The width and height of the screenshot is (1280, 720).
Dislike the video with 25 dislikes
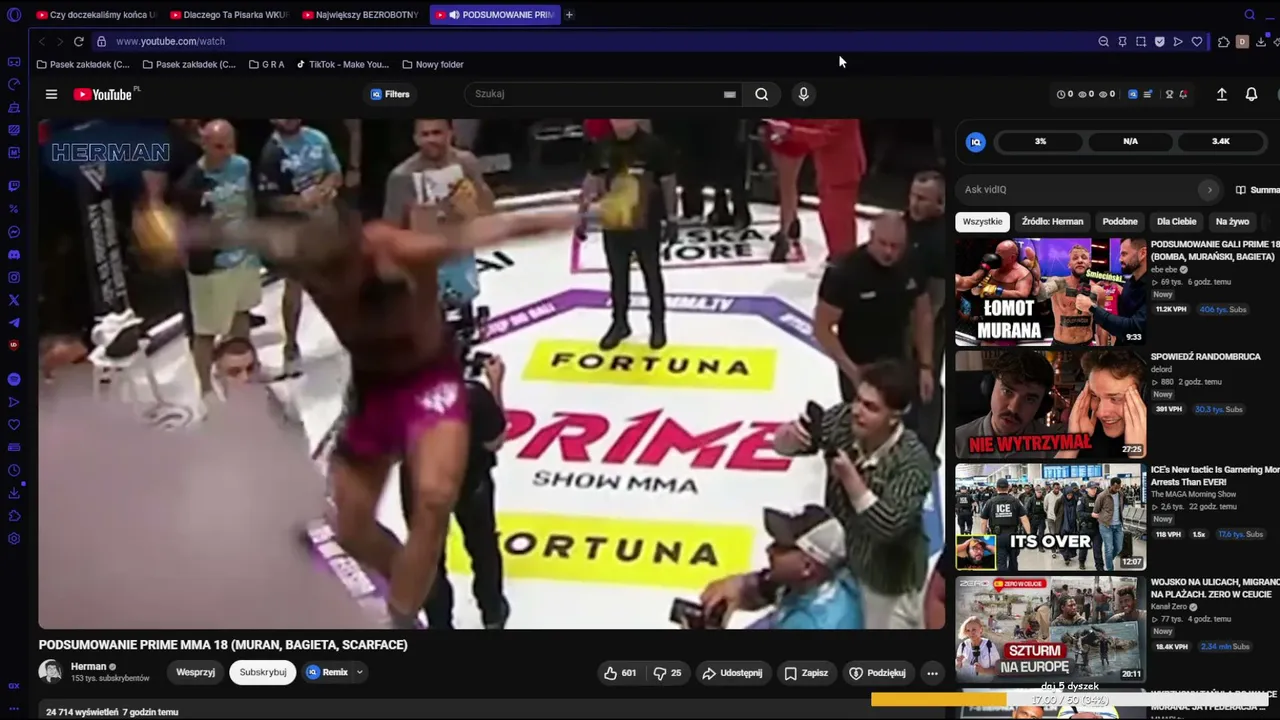pyautogui.click(x=667, y=673)
